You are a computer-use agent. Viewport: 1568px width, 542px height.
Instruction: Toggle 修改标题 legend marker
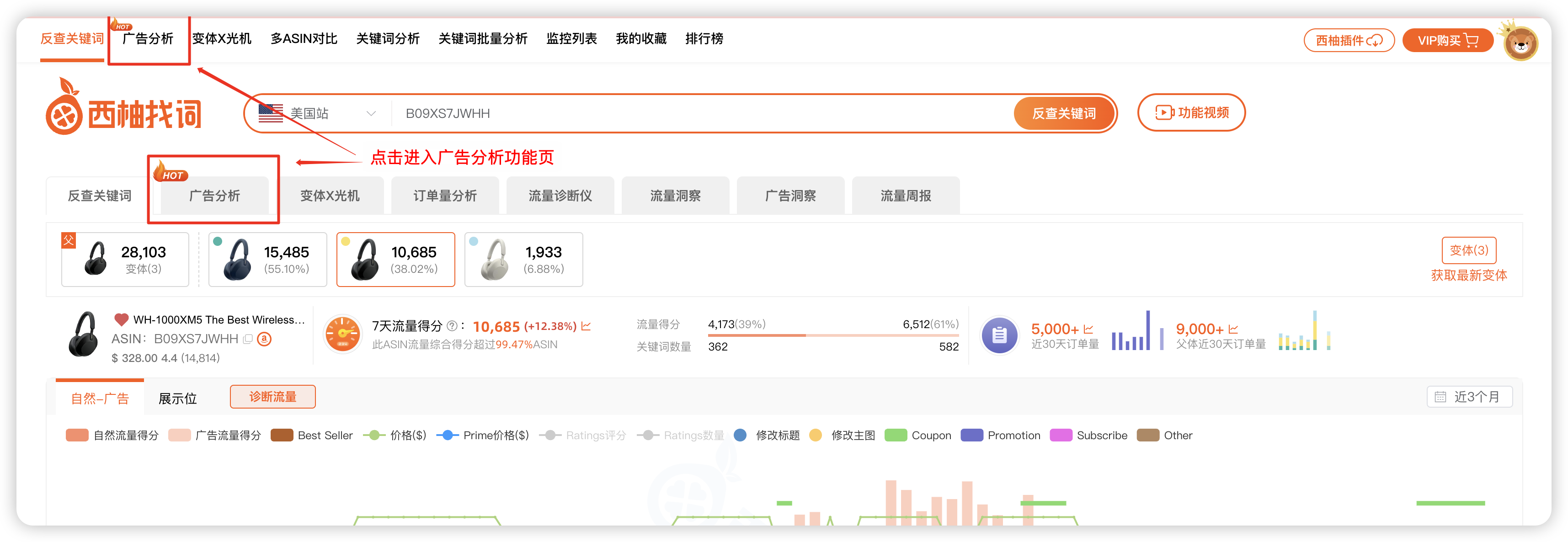pyautogui.click(x=767, y=436)
